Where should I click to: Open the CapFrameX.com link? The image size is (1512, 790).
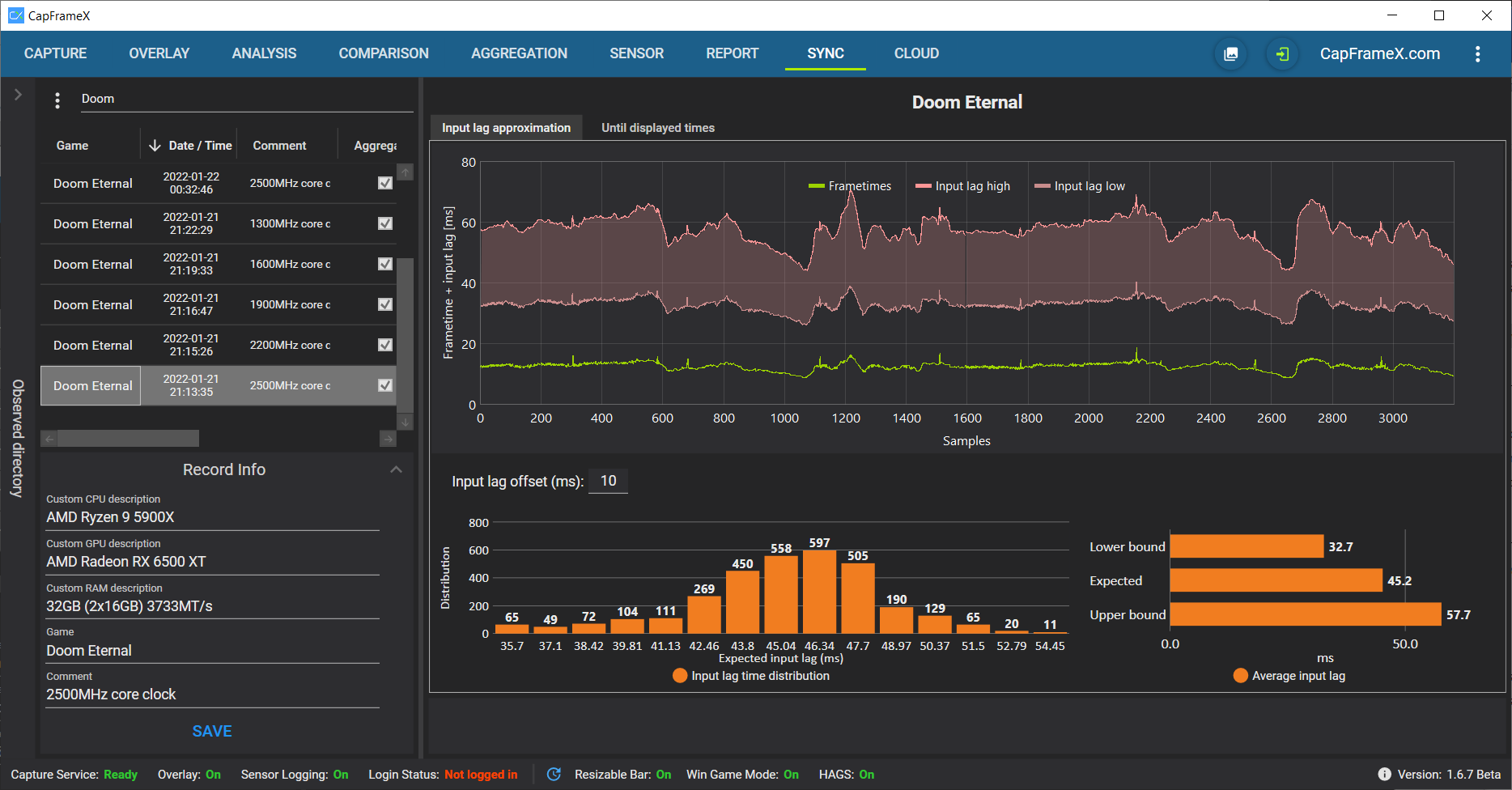tap(1379, 54)
